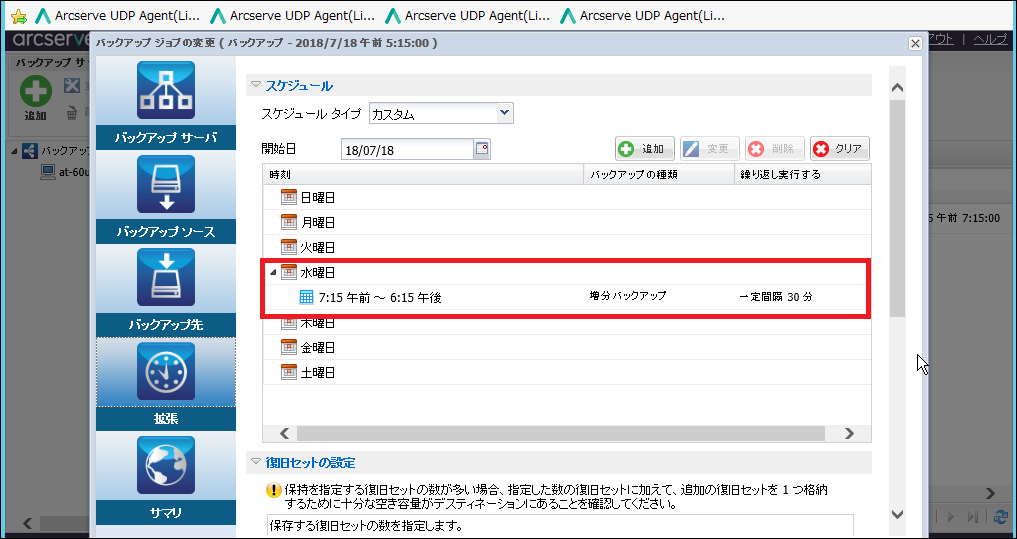Image resolution: width=1017 pixels, height=539 pixels.
Task: Click the green Add (追加) plus icon in background window
Action: click(x=35, y=91)
